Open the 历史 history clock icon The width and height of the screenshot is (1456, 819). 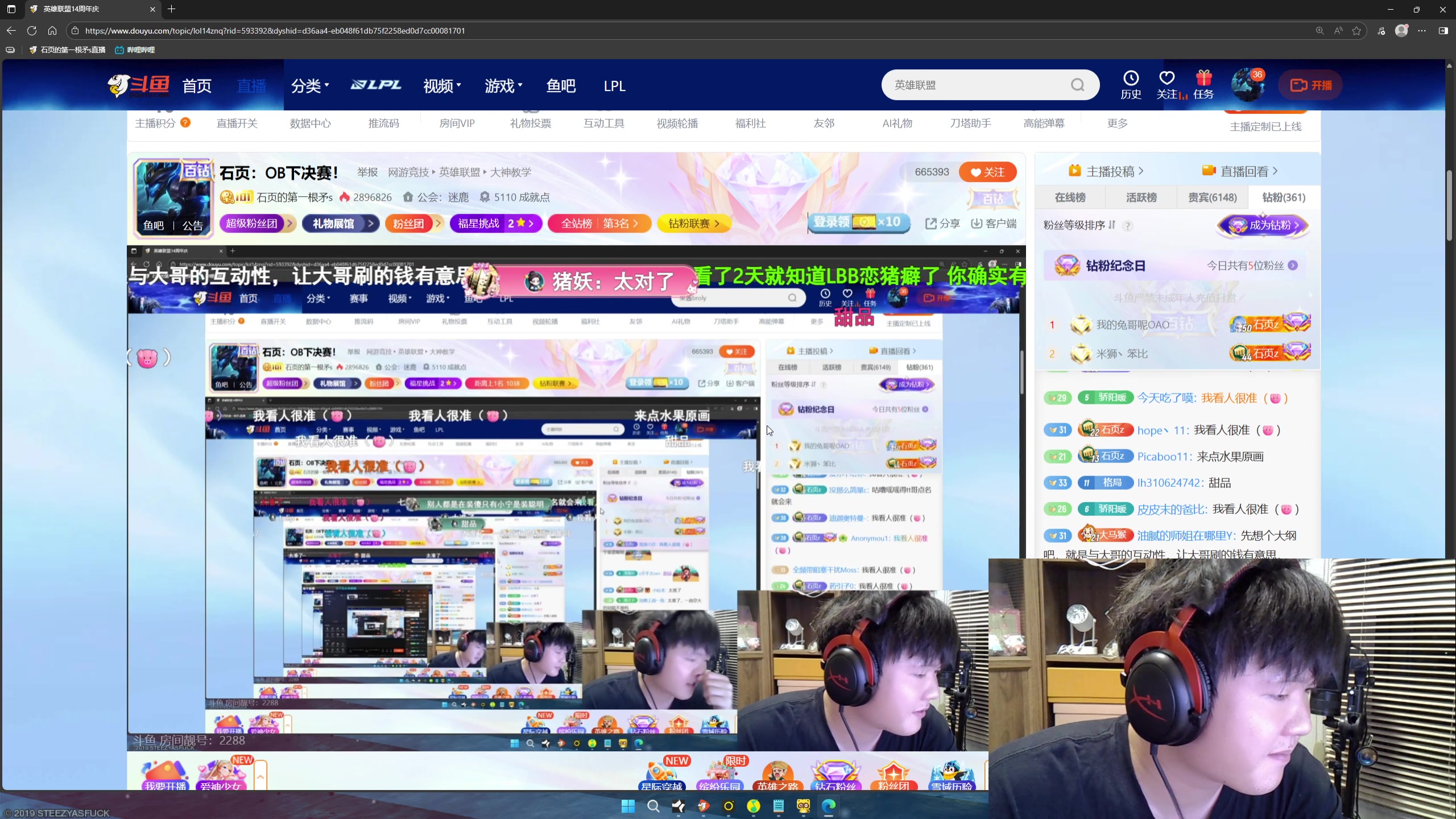pyautogui.click(x=1131, y=85)
